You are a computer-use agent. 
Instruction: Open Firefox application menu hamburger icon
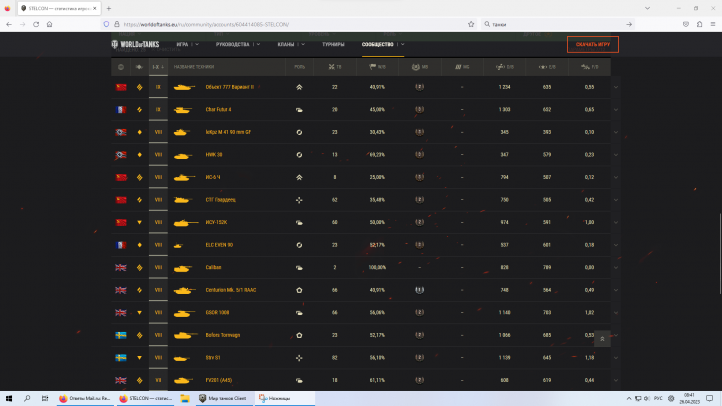711,22
